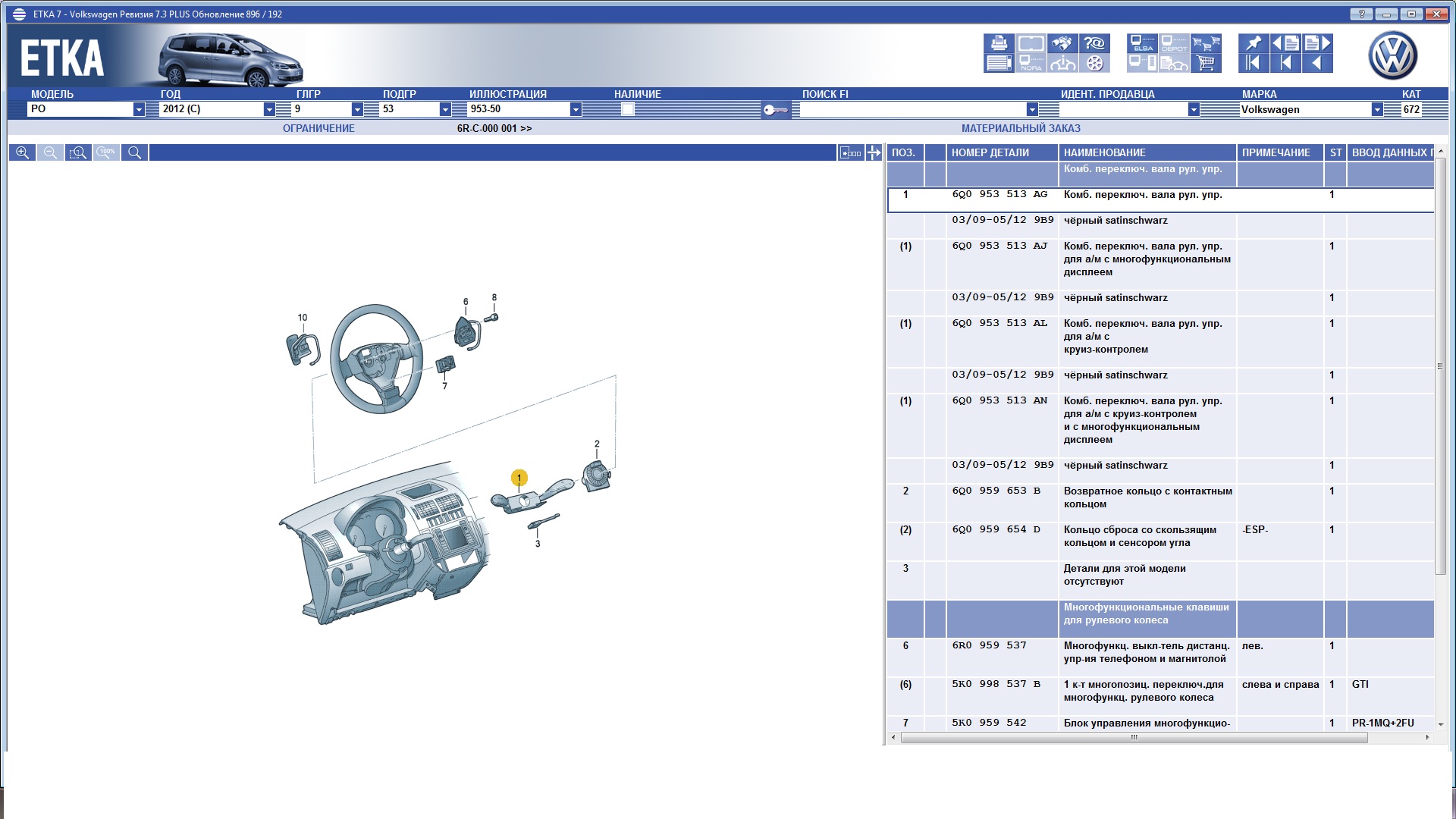
Task: Expand the ИЛЛЮСТРАЦИЯ dropdown
Action: click(576, 109)
